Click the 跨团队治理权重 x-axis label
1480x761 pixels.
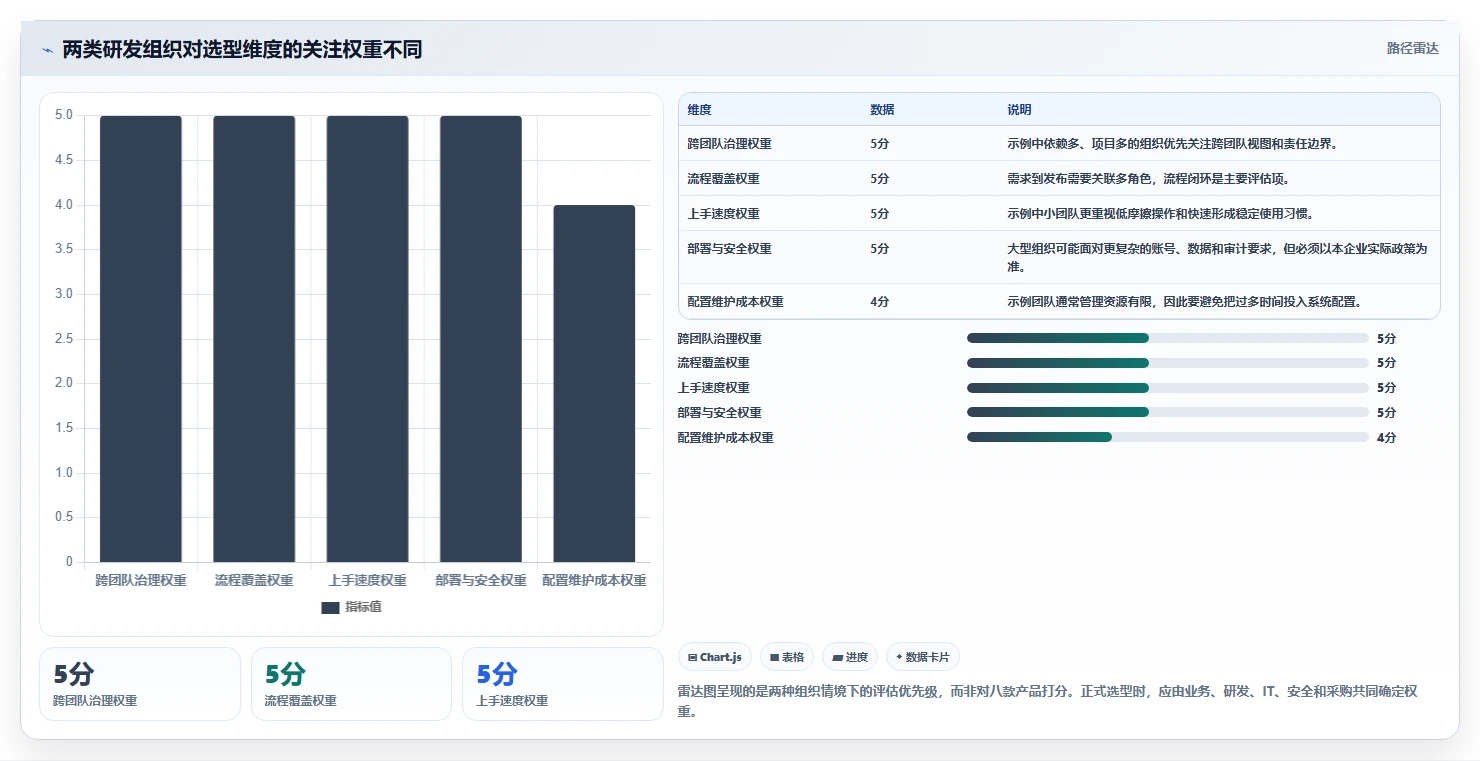click(x=141, y=581)
